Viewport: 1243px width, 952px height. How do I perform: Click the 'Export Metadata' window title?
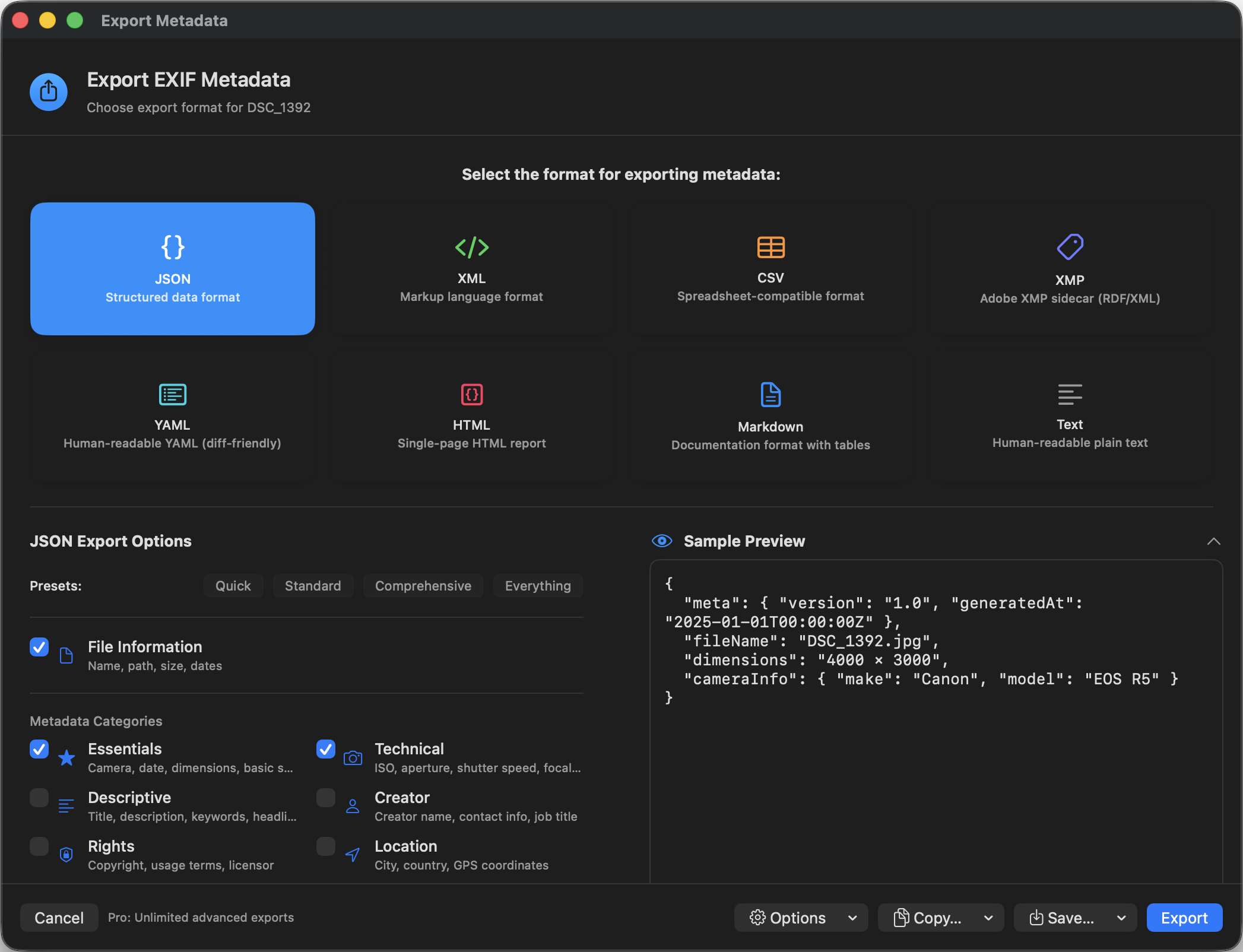click(164, 21)
